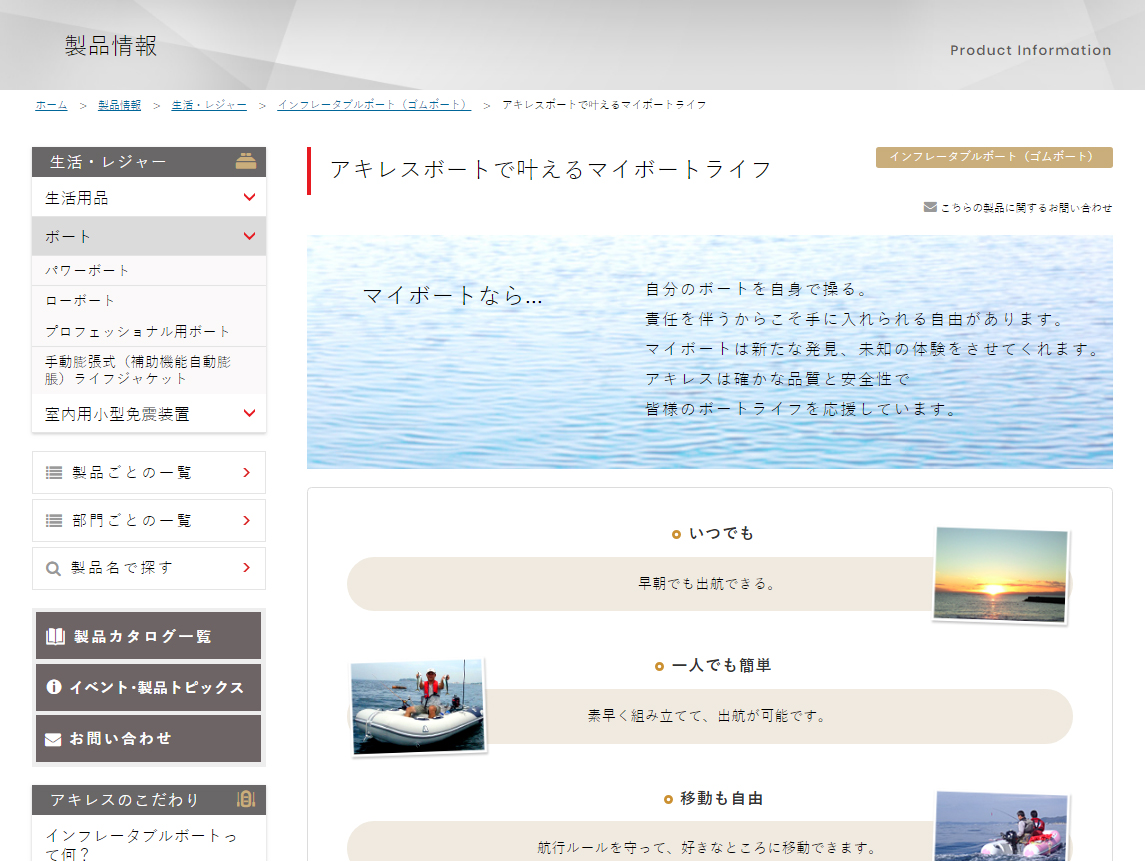Viewport: 1145px width, 862px height.
Task: Collapse the ボート section chevron
Action: [x=249, y=236]
